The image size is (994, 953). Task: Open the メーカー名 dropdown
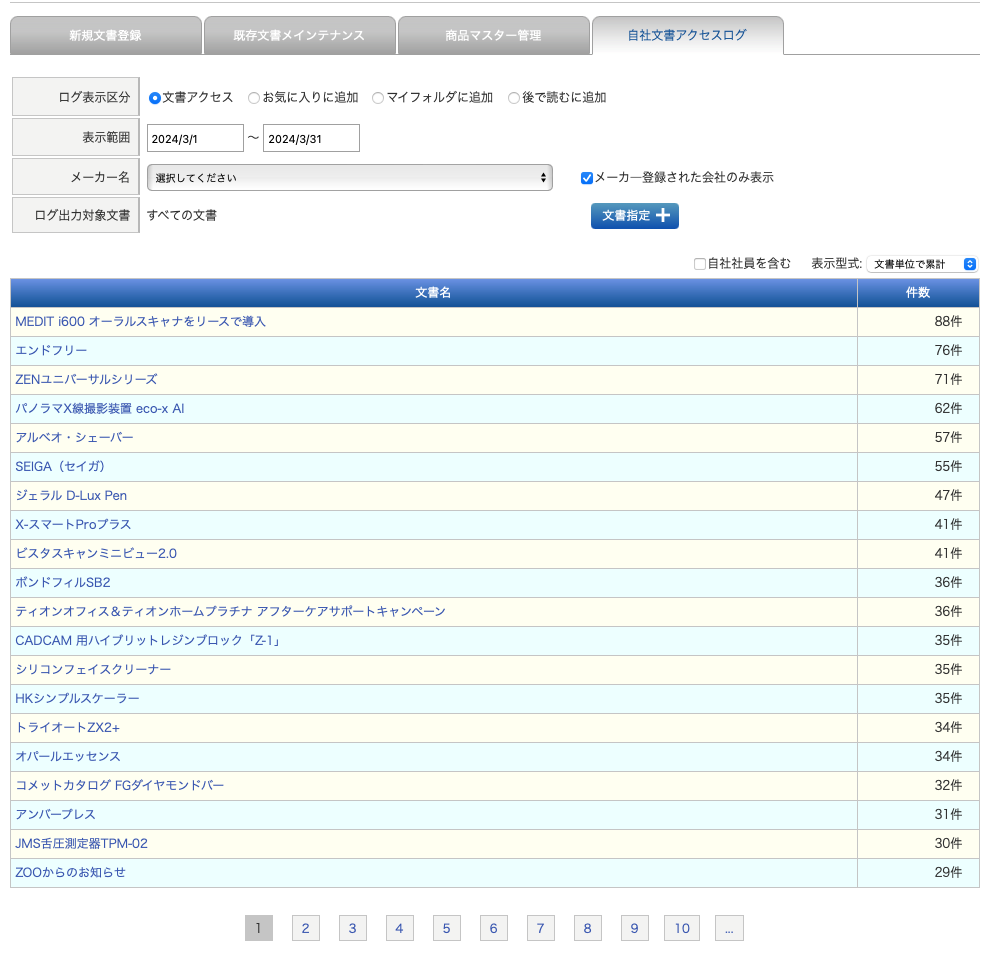[x=350, y=178]
